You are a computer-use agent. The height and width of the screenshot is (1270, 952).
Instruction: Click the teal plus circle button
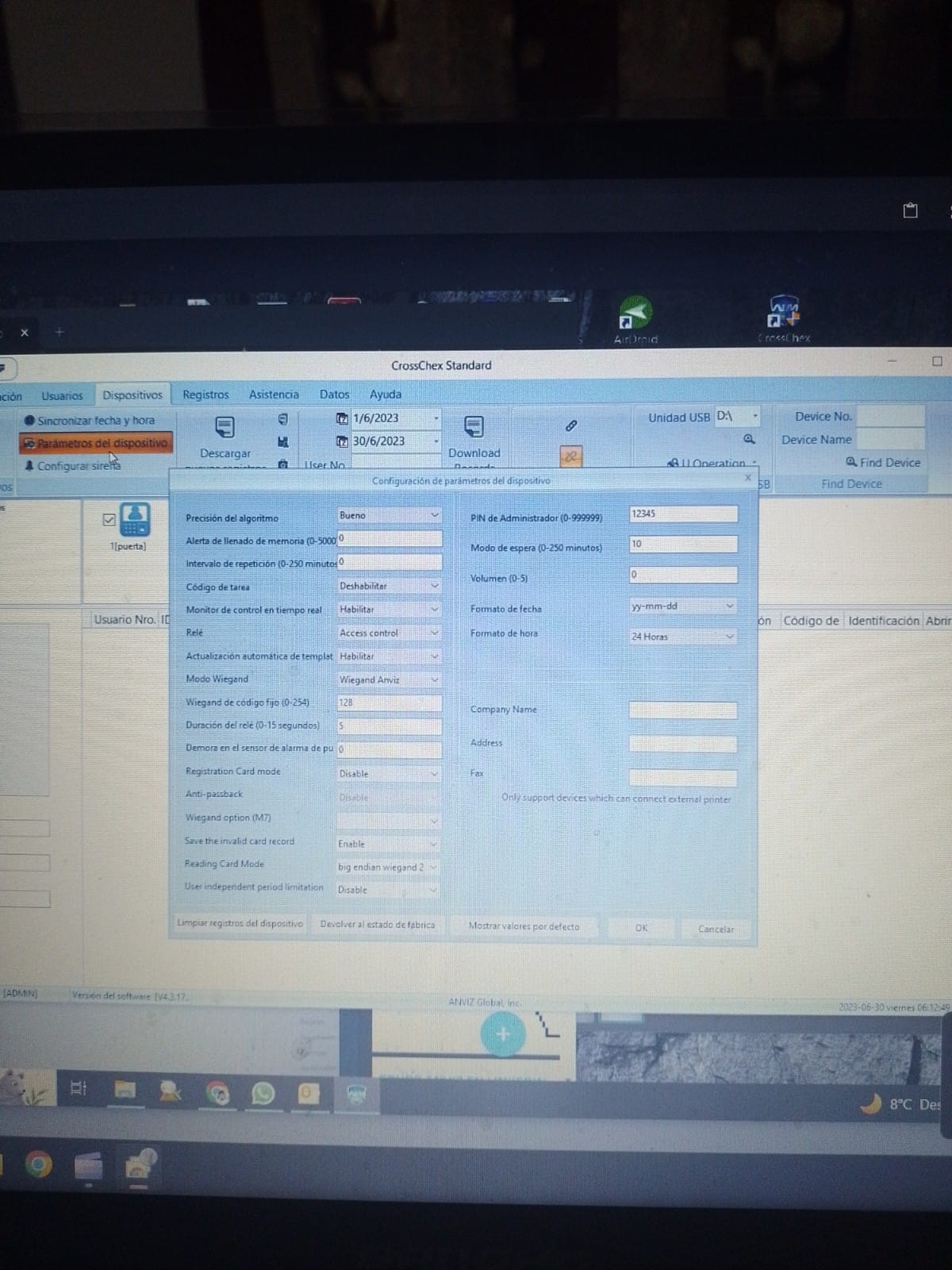coord(503,1034)
